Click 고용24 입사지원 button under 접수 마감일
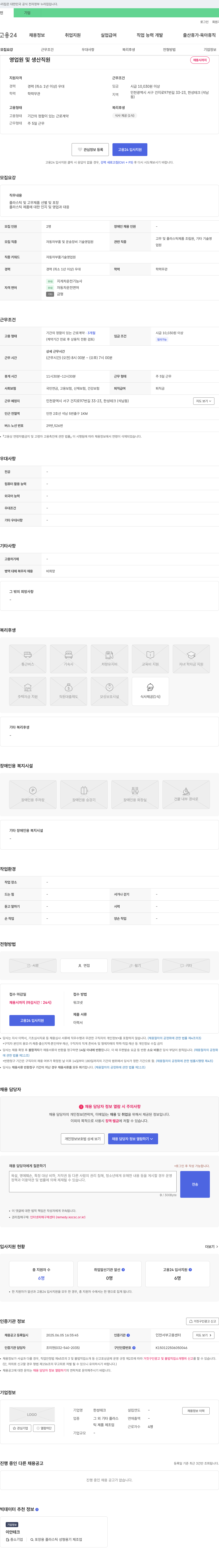Viewport: 219px width, 1568px height. (x=32, y=1021)
